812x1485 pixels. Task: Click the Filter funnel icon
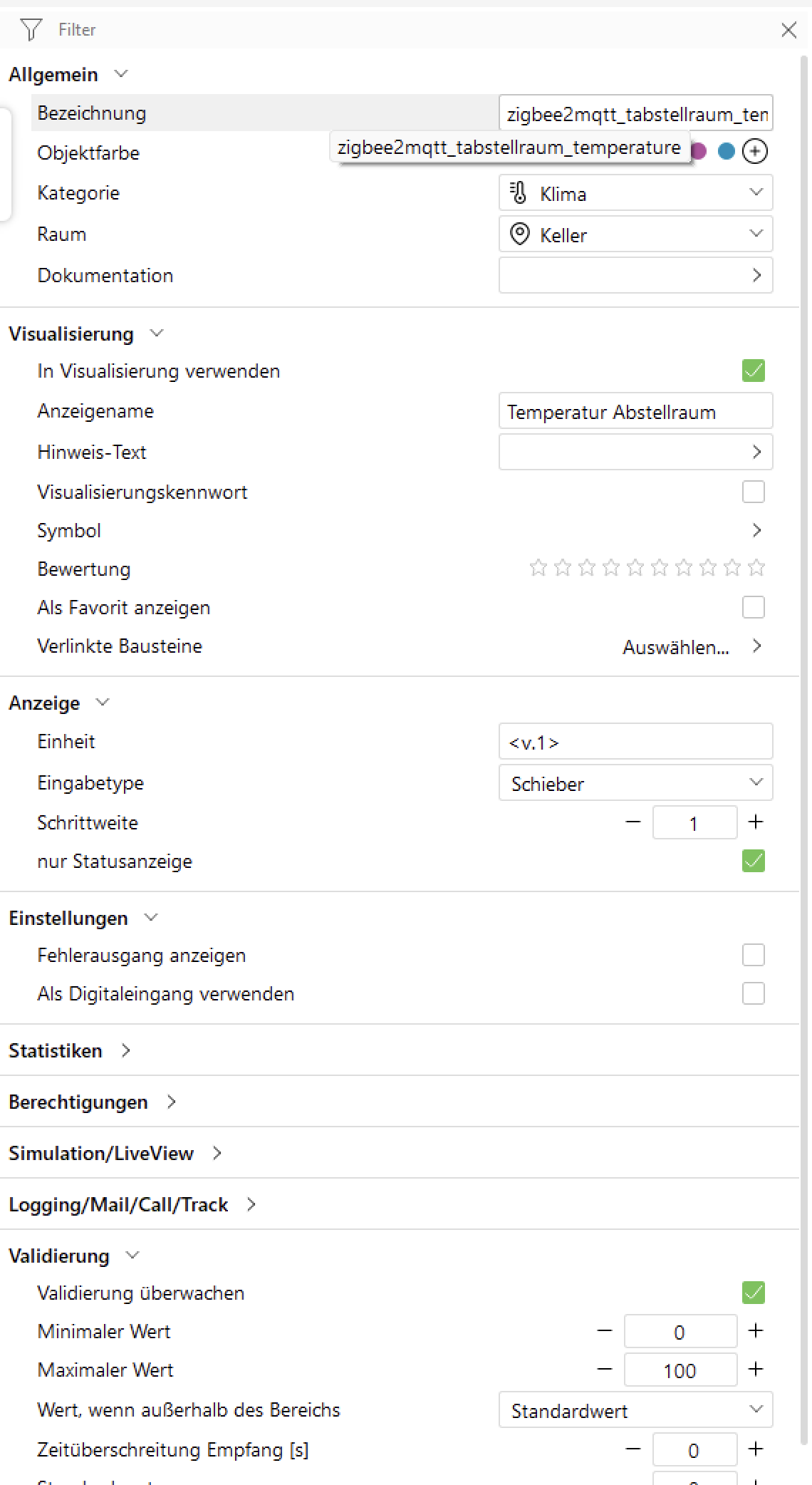click(30, 30)
